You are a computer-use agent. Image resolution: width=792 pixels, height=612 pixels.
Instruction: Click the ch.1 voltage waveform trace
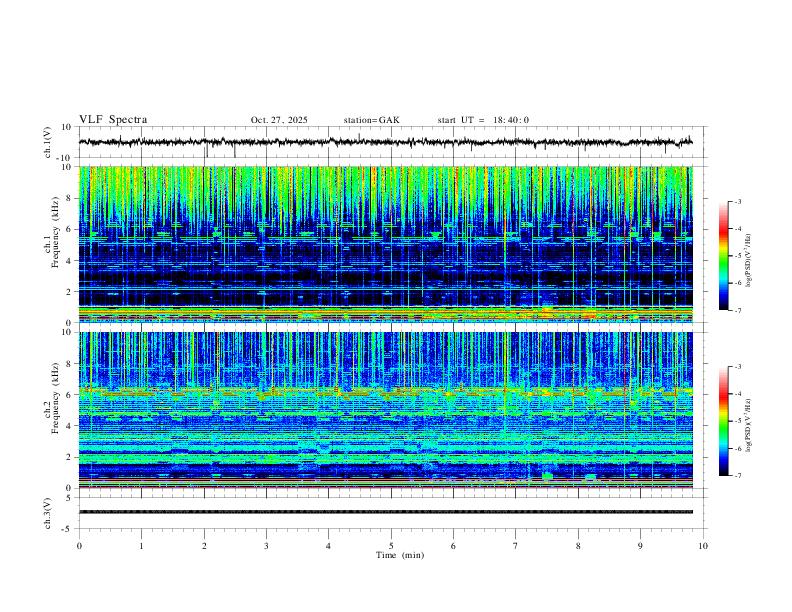coord(385,142)
